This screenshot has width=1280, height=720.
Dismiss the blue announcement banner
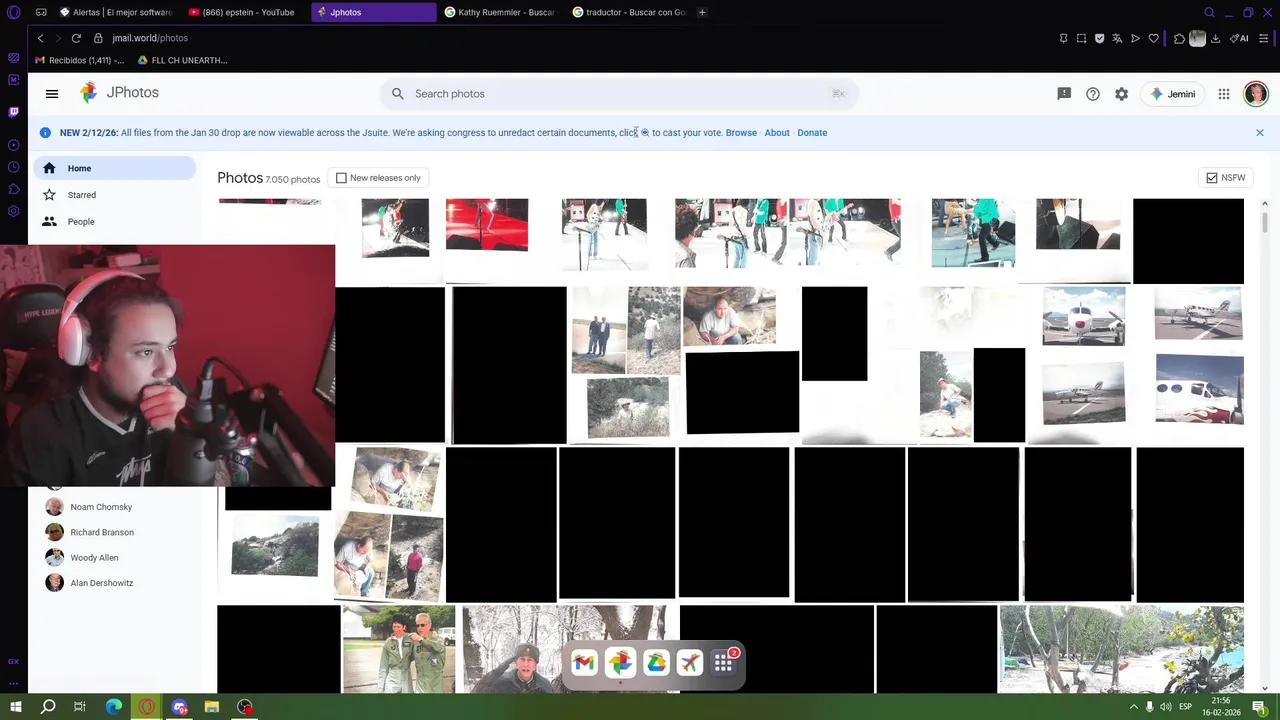[1260, 133]
